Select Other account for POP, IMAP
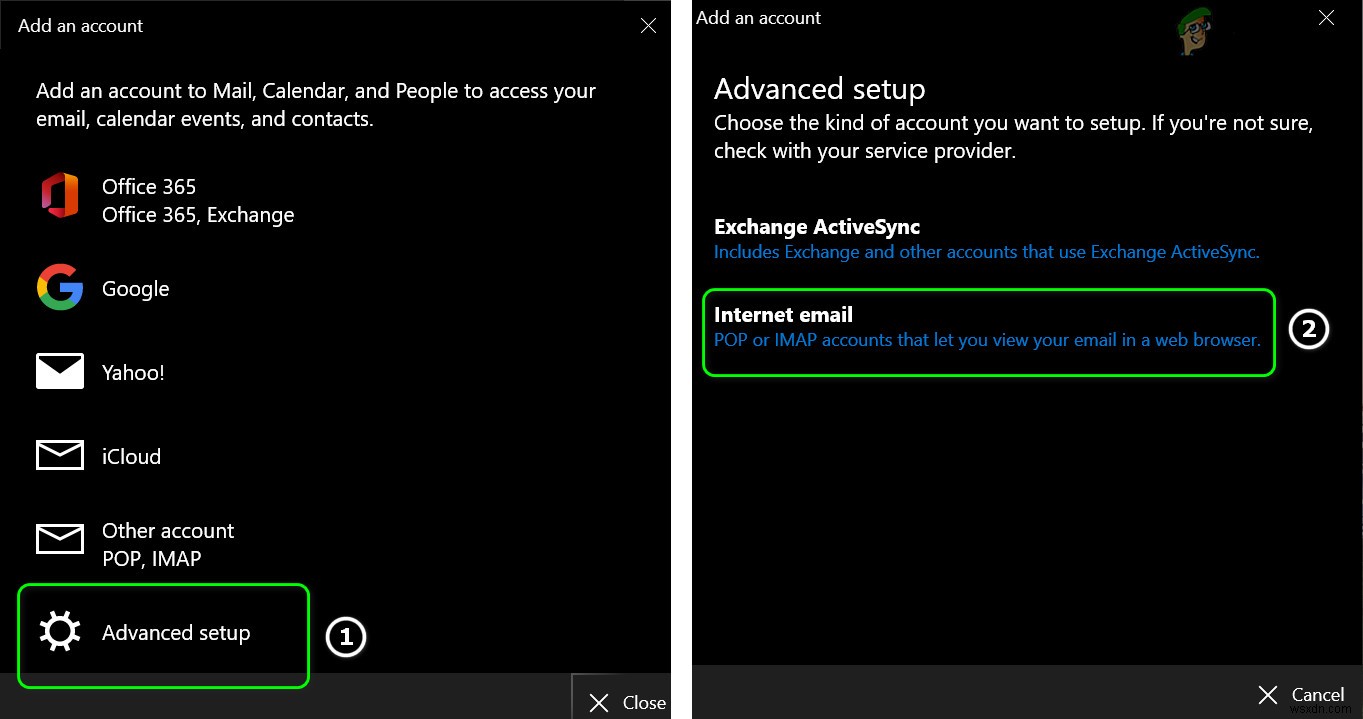The width and height of the screenshot is (1363, 719). click(x=167, y=543)
